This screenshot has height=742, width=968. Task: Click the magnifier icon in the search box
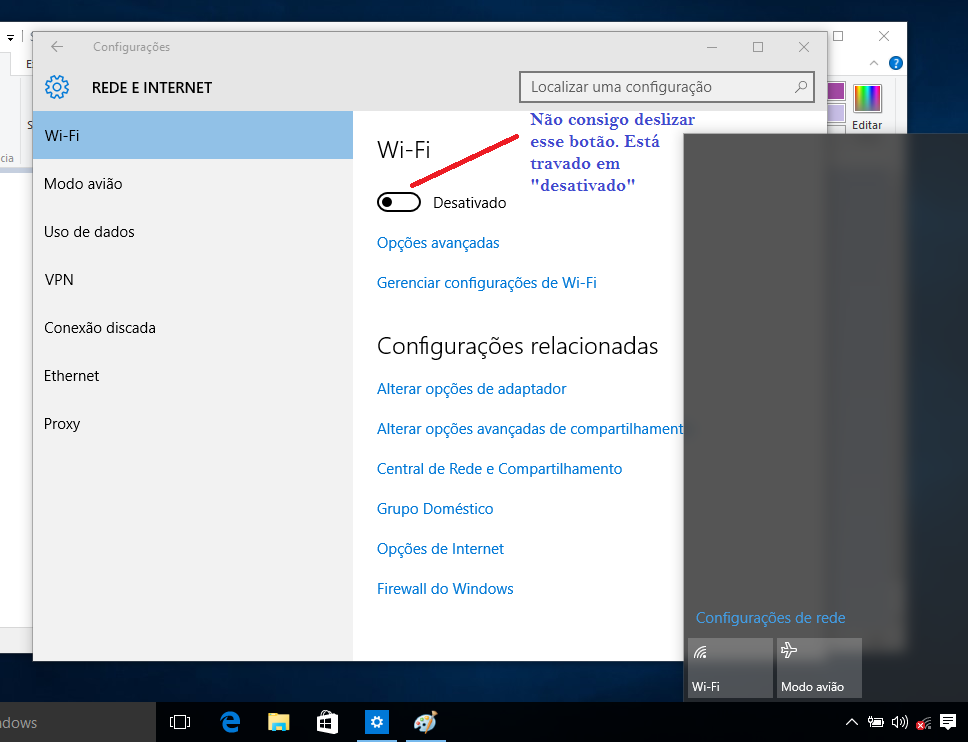coord(801,87)
